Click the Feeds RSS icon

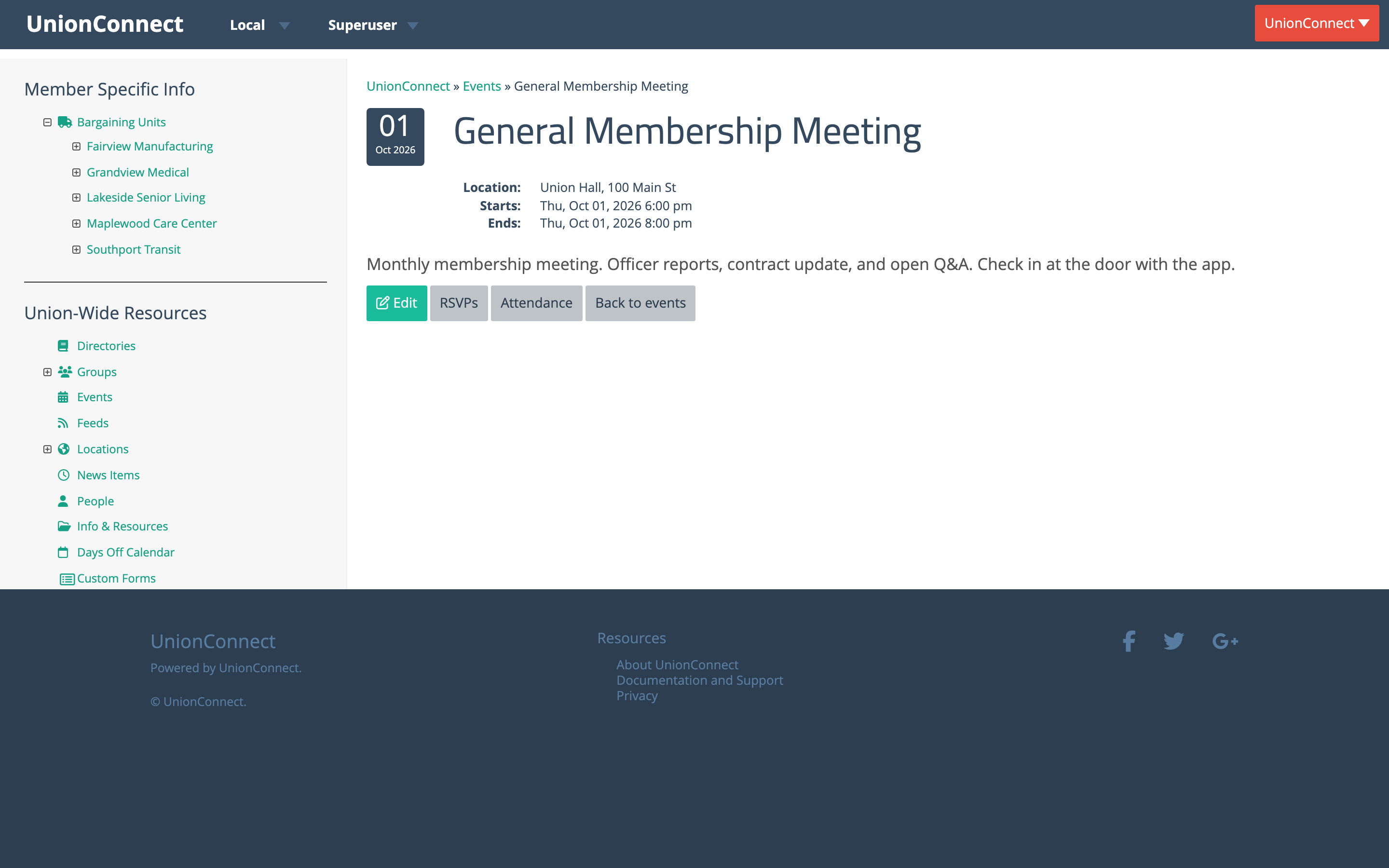[63, 423]
